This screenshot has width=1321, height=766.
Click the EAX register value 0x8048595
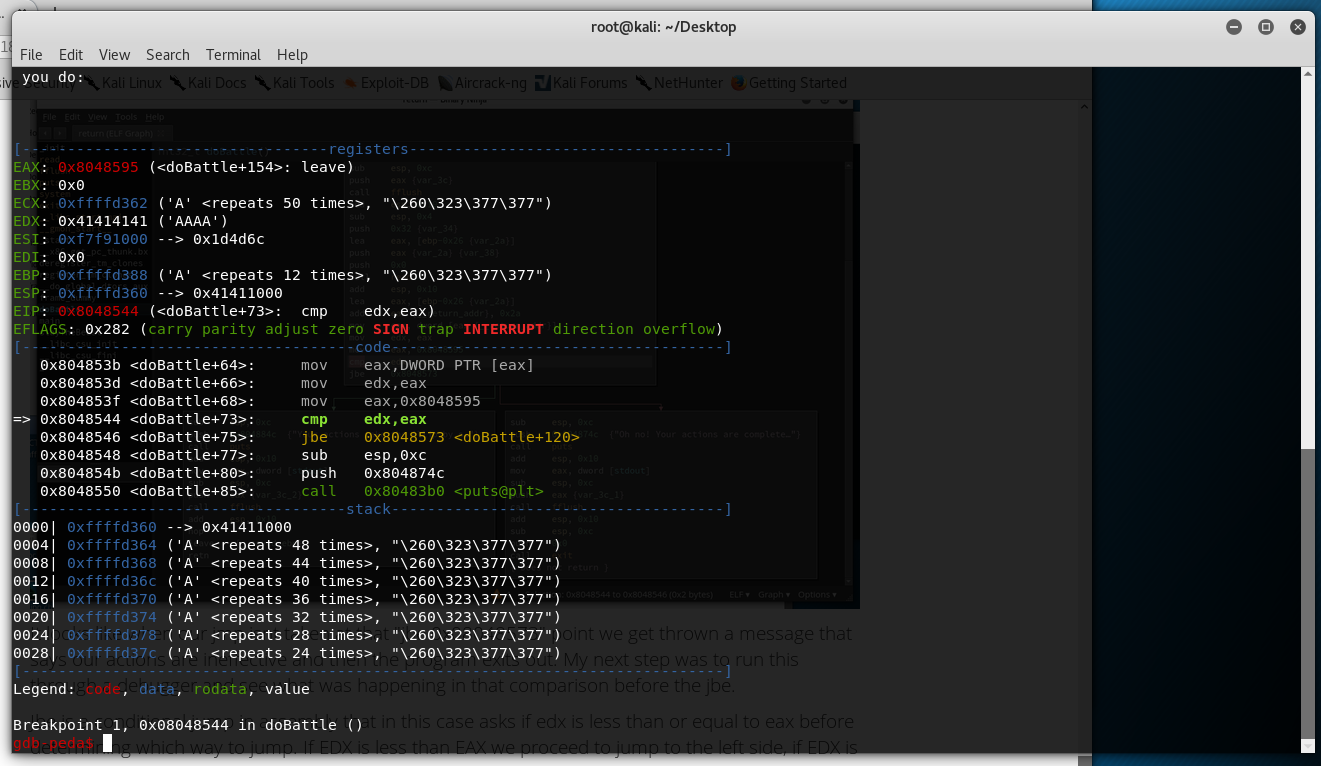click(98, 167)
